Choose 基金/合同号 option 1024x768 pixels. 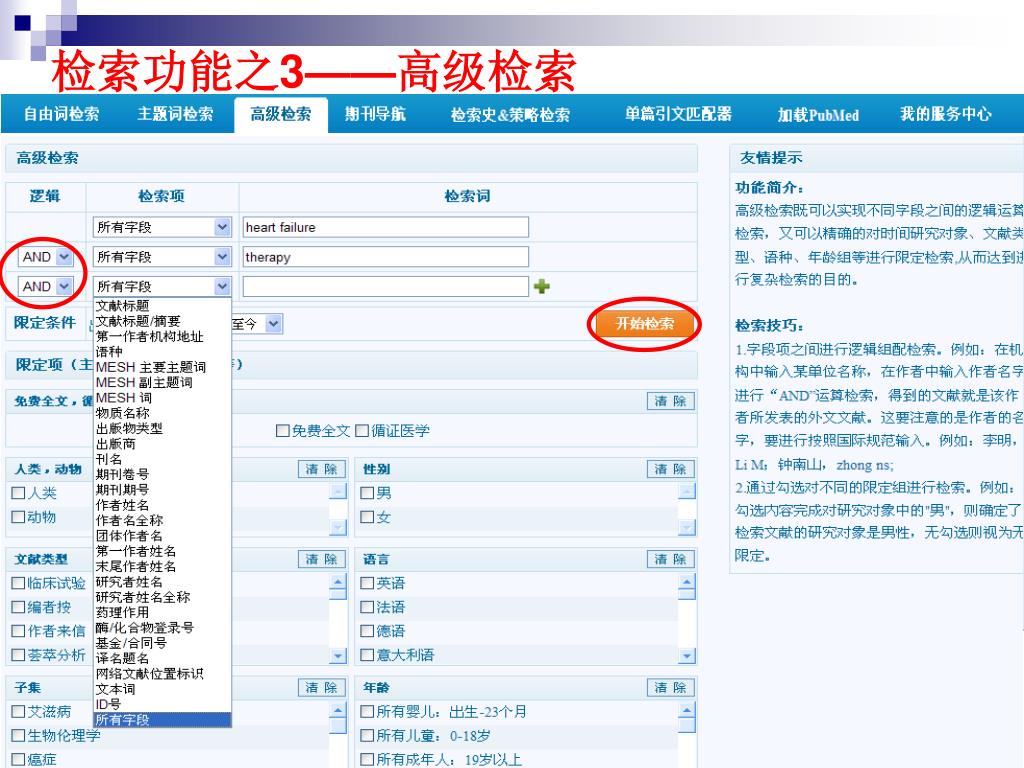(162, 643)
